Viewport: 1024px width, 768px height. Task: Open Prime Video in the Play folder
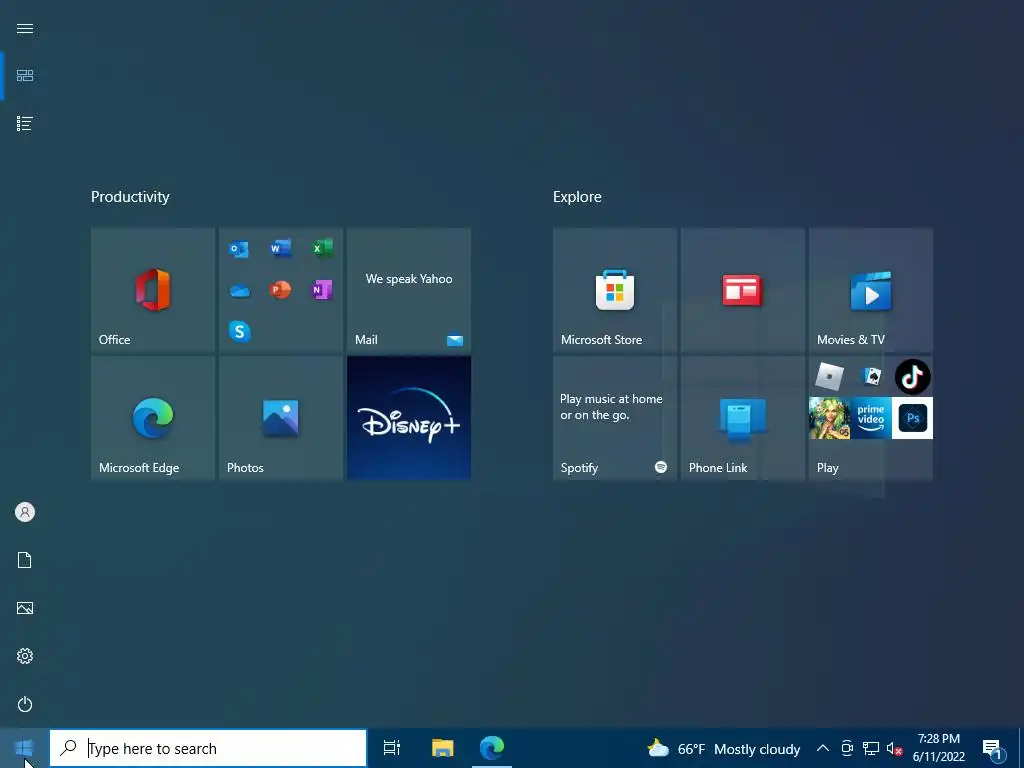(x=871, y=418)
